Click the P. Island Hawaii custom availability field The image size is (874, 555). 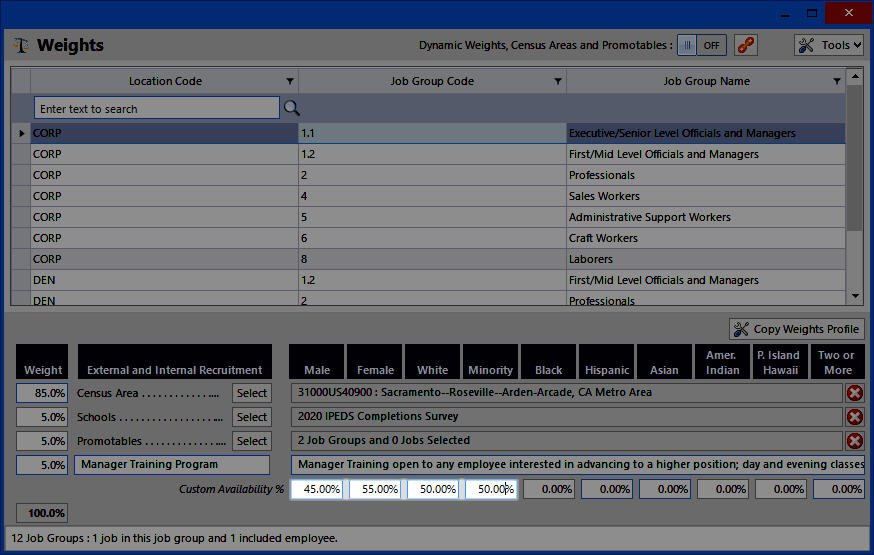pos(781,489)
